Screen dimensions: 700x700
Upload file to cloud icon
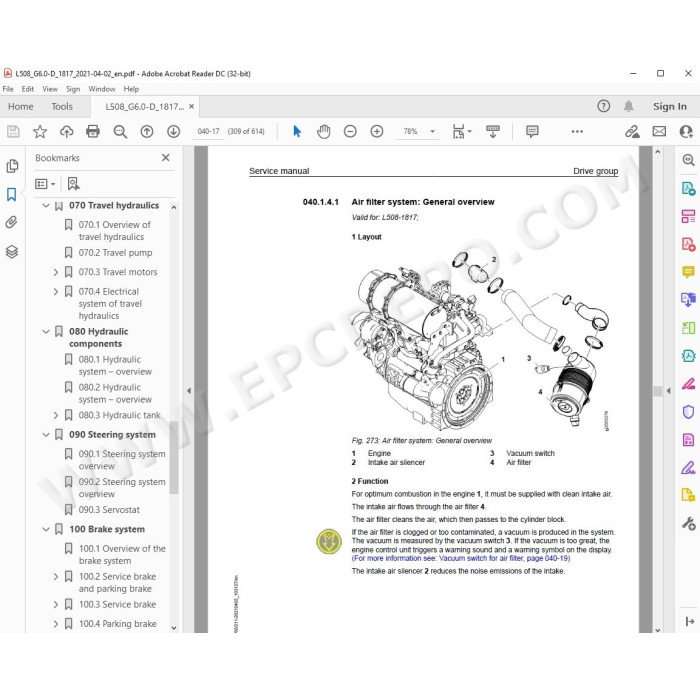click(67, 131)
